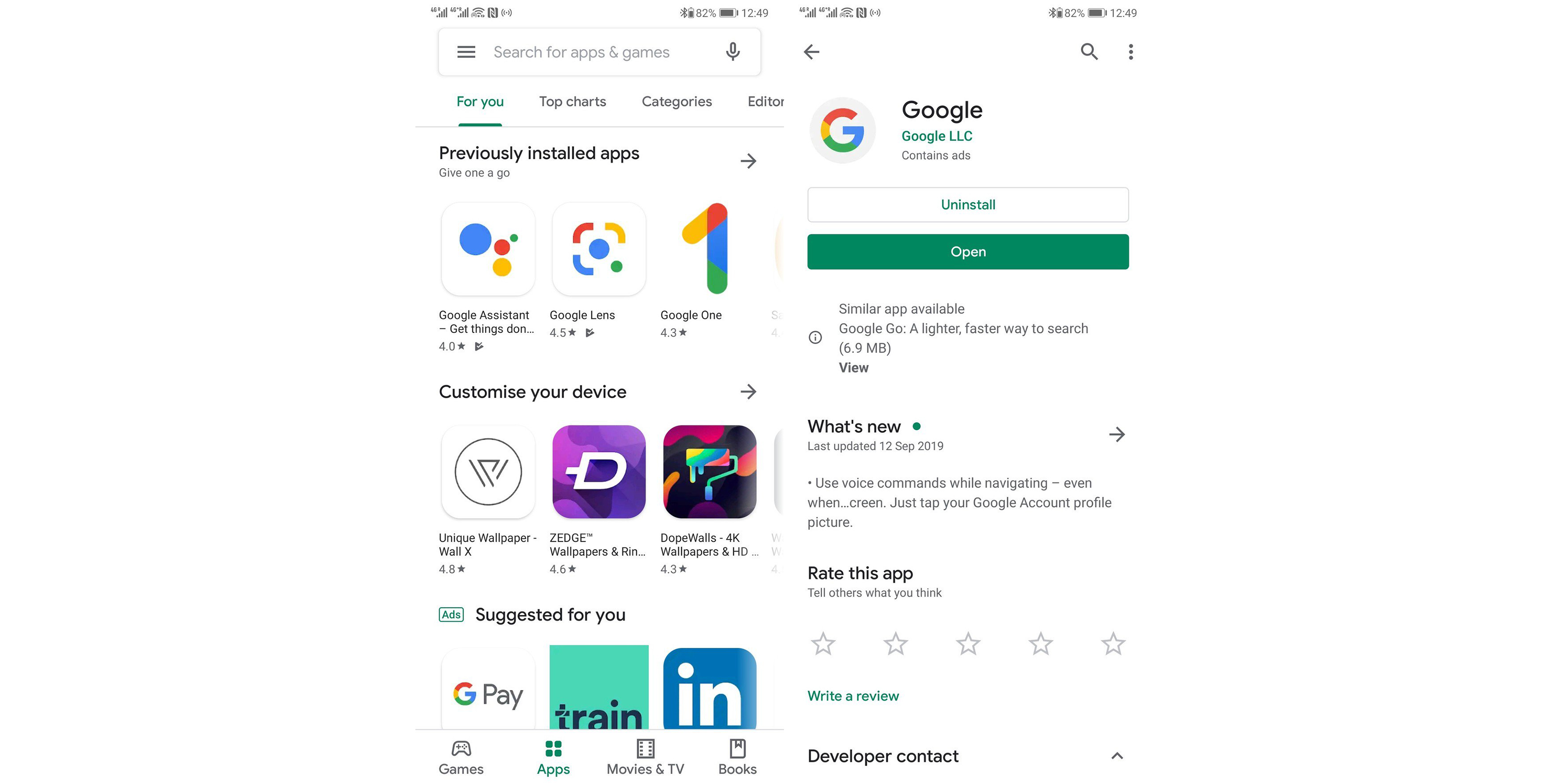
Task: Tap first star to rate Google app
Action: (822, 644)
